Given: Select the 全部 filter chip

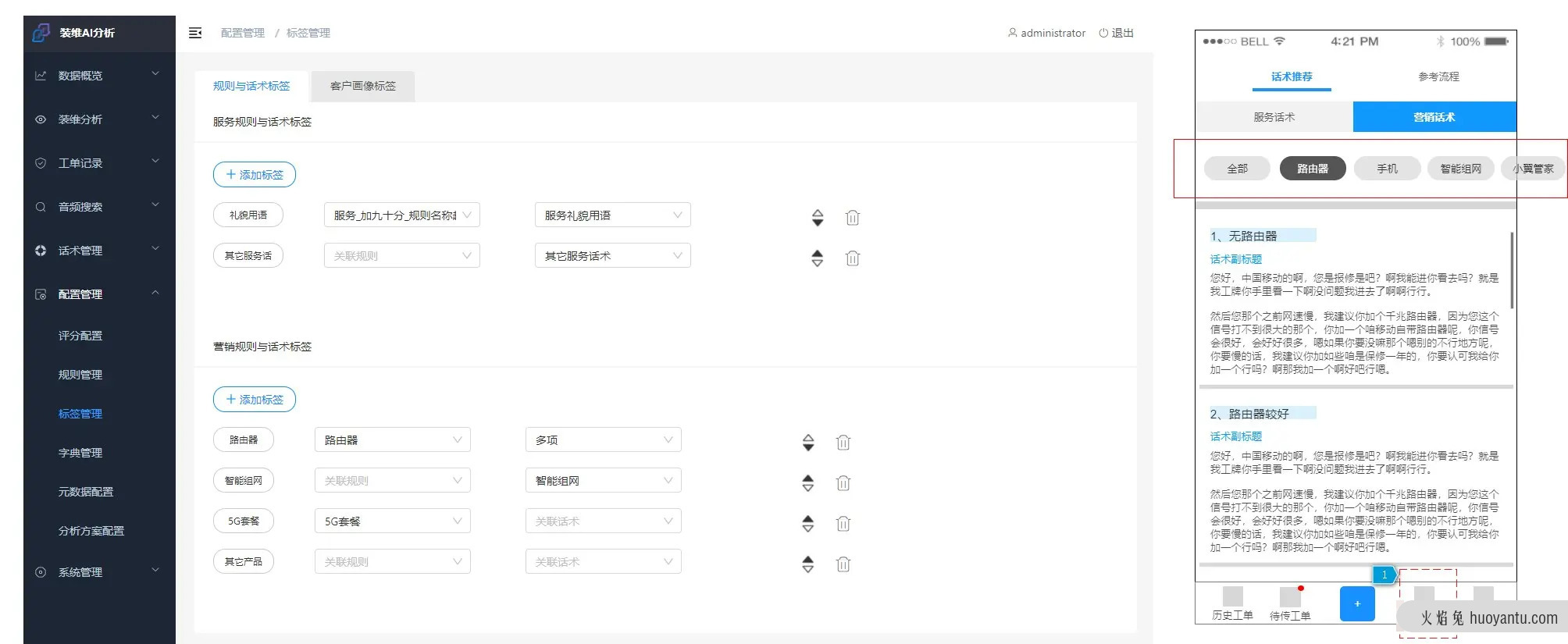Looking at the screenshot, I should (1238, 169).
